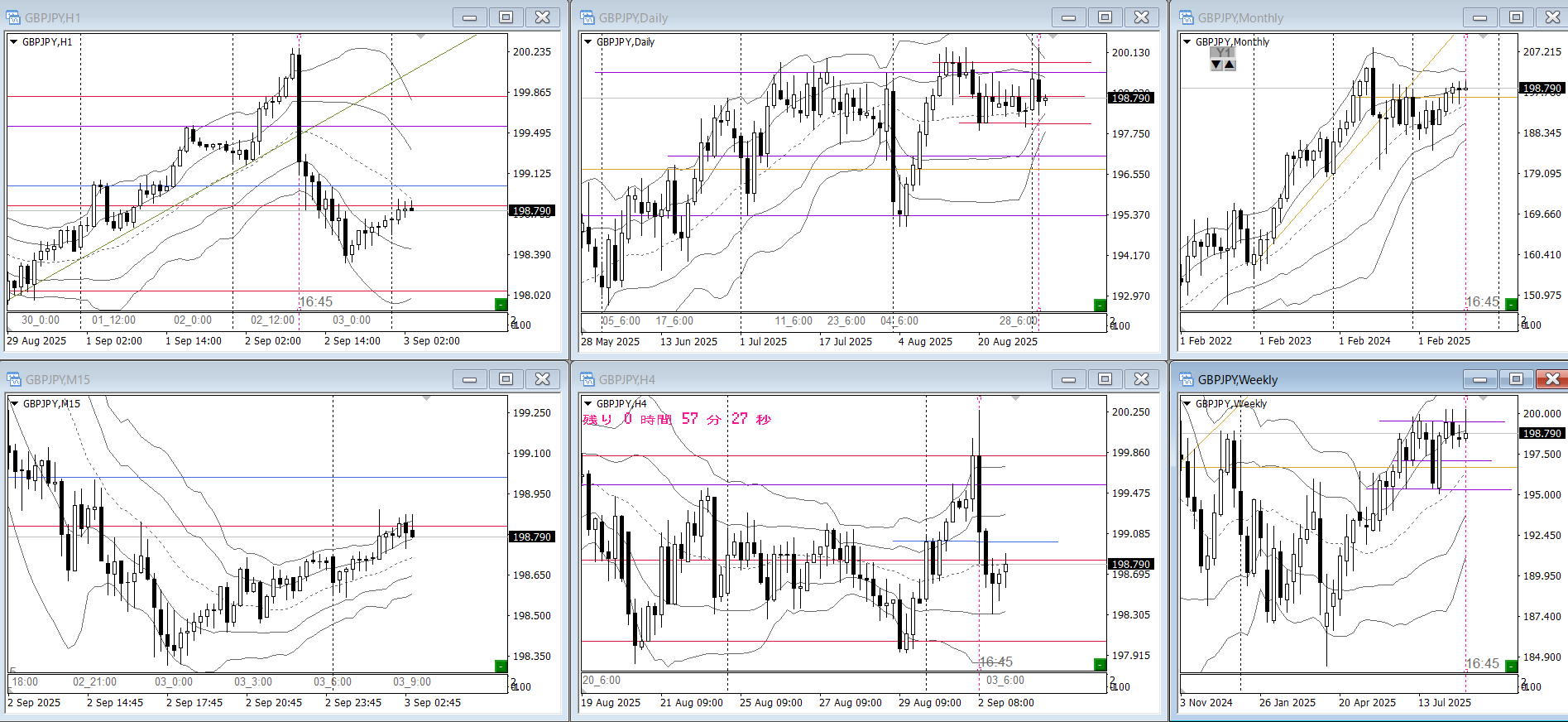This screenshot has height=722, width=1568.
Task: Click the green minus square in H4 chart
Action: click(x=1100, y=665)
